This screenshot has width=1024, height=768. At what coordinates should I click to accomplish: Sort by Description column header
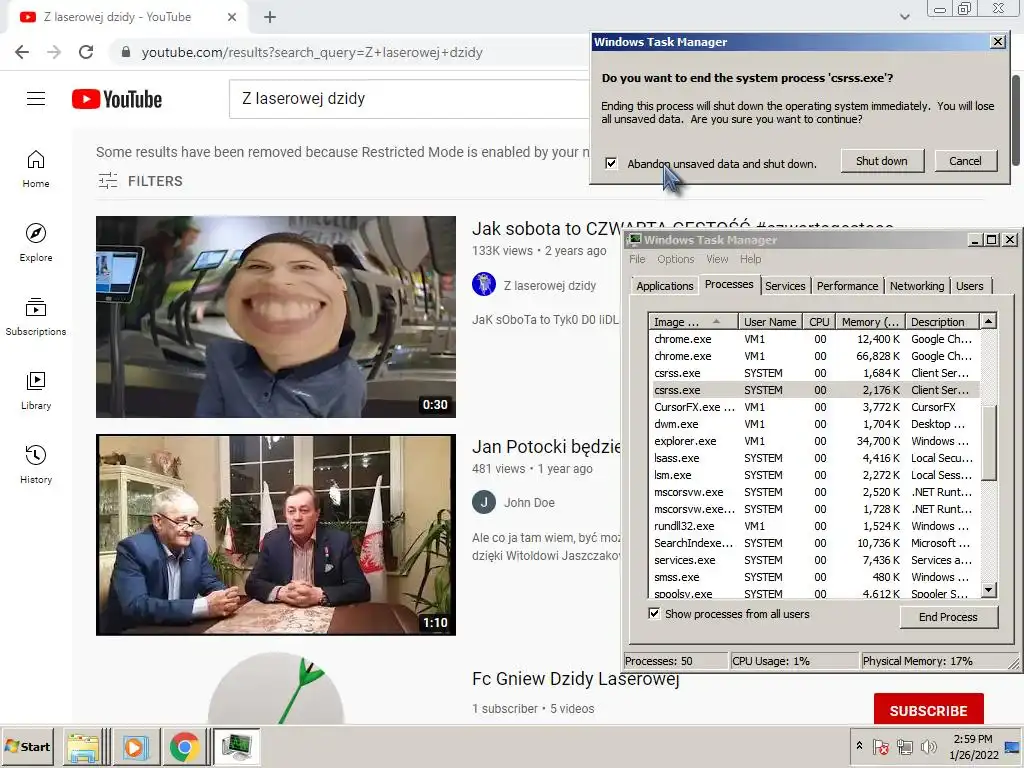point(942,321)
